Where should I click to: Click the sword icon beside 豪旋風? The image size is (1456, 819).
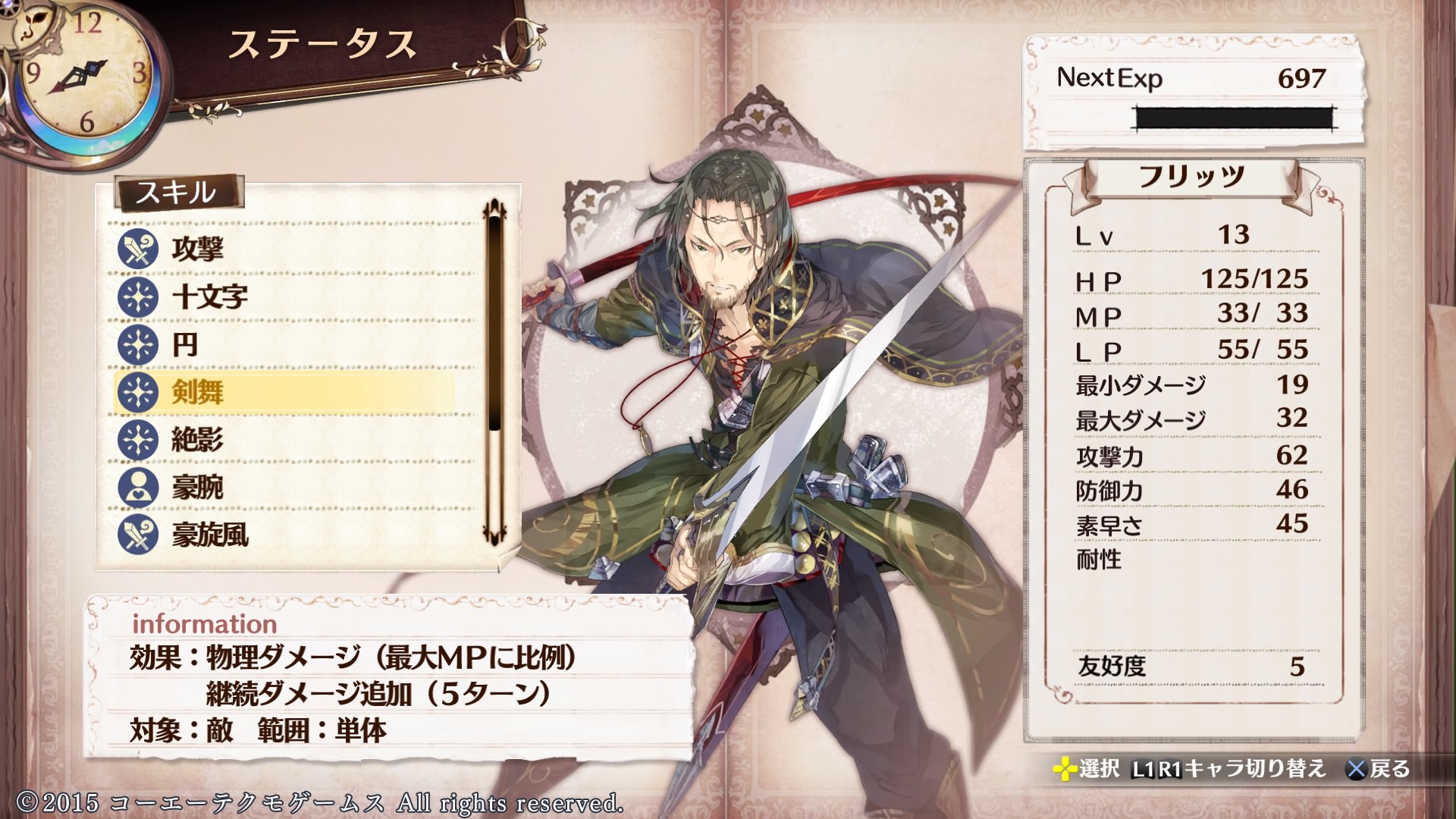tap(137, 535)
